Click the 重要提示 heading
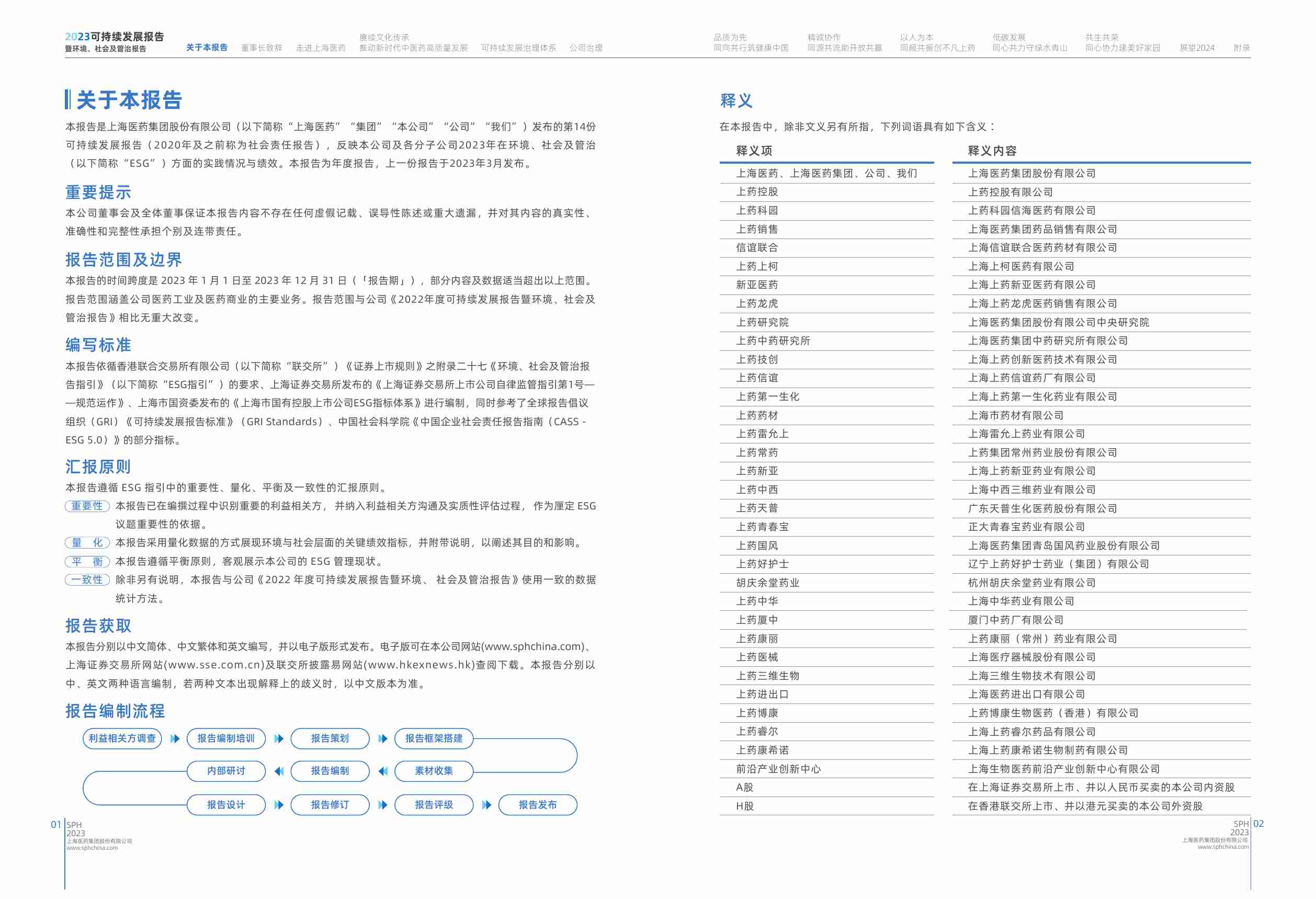Image resolution: width=1316 pixels, height=899 pixels. pyautogui.click(x=98, y=192)
